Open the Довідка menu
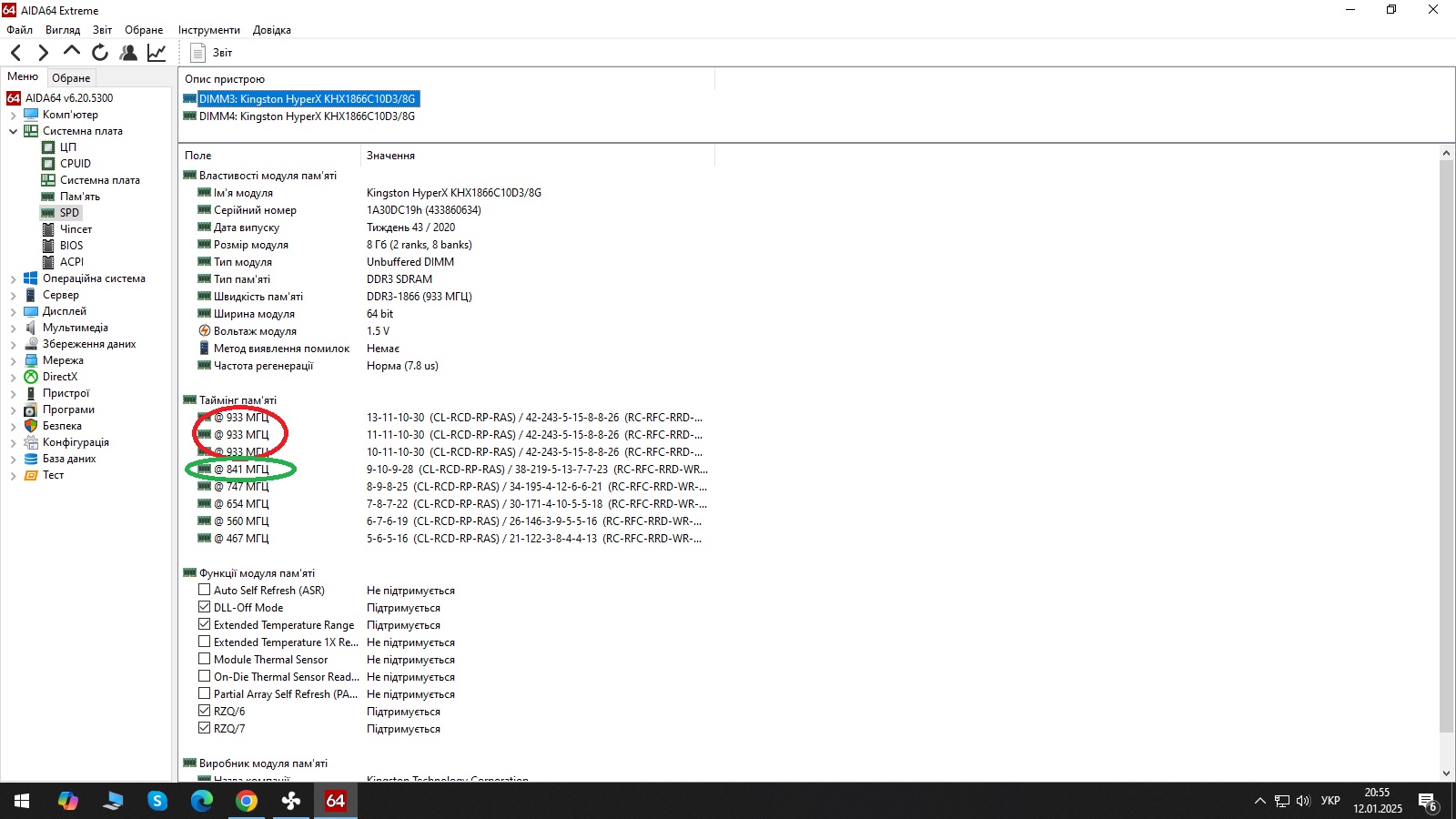The image size is (1456, 819). point(272,30)
